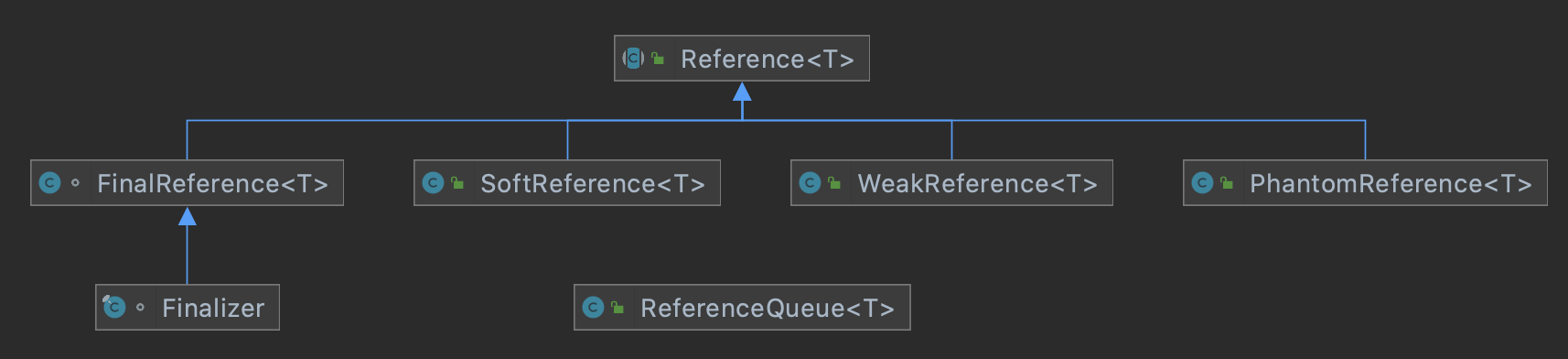Select the Finalizer class node

(x=188, y=308)
